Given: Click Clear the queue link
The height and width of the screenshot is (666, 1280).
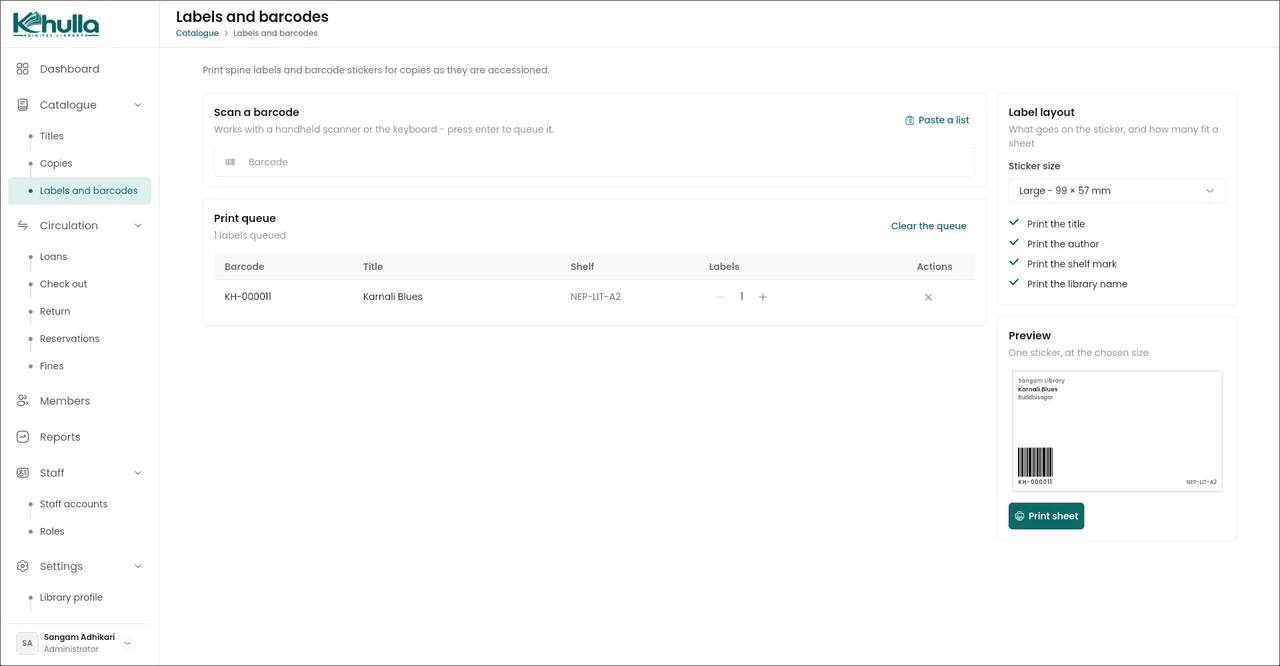Looking at the screenshot, I should (x=929, y=226).
